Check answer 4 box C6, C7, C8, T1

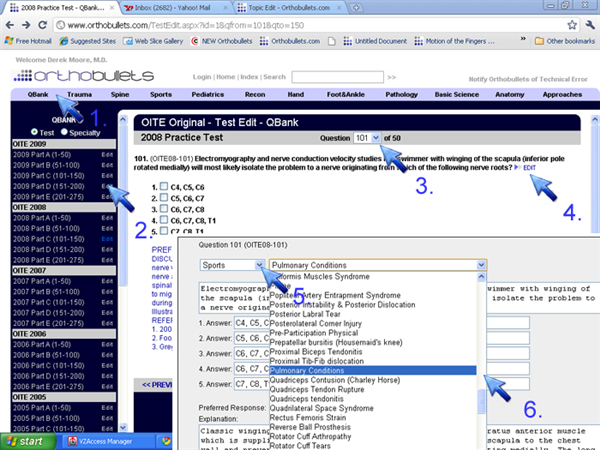(164, 220)
